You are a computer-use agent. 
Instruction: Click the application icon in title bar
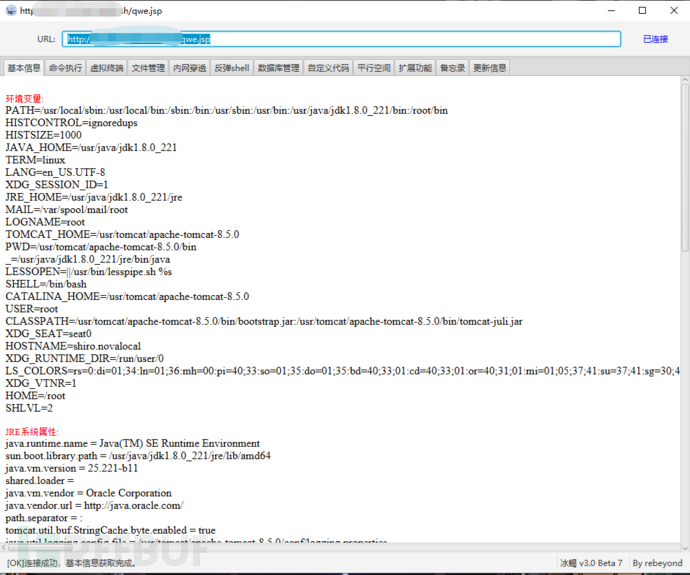coord(11,11)
